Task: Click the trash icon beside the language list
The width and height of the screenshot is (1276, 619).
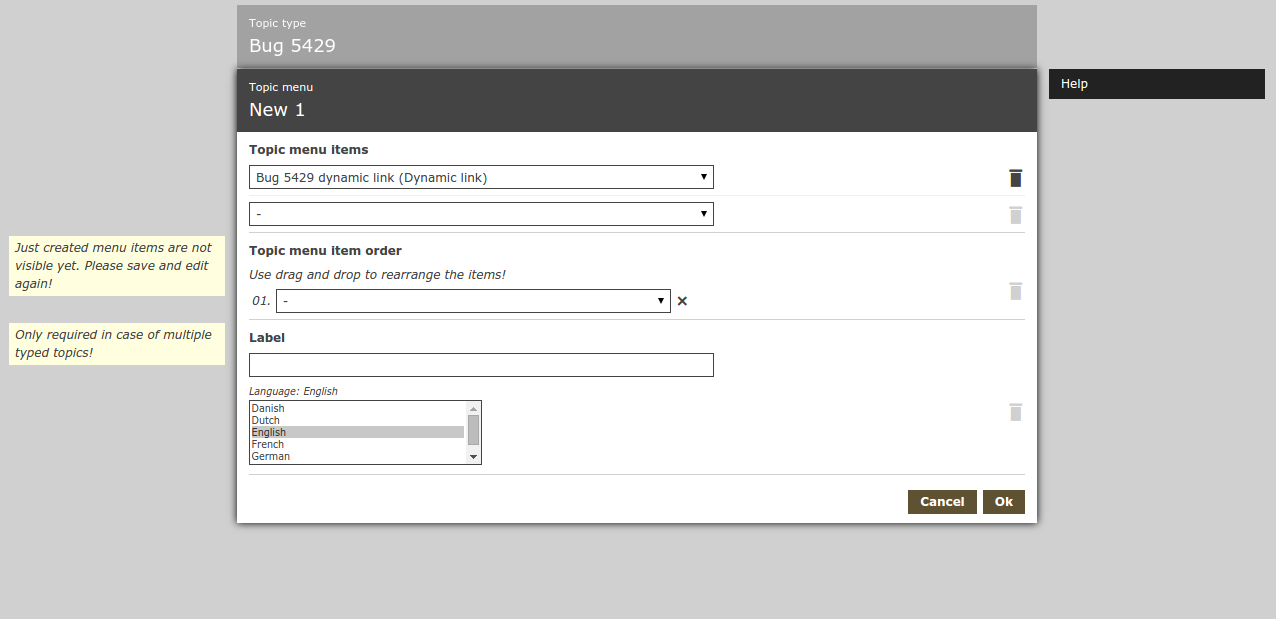Action: (x=1015, y=412)
